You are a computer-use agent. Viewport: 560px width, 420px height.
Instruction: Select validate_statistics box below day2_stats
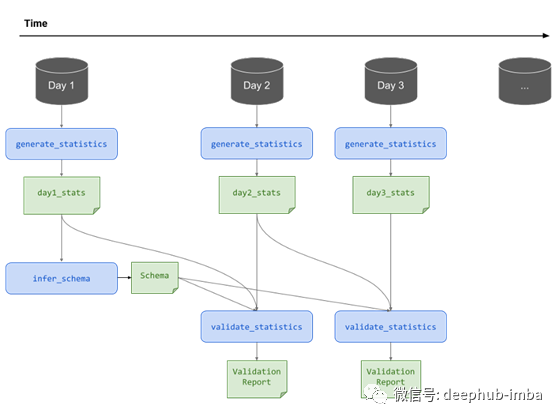point(257,327)
